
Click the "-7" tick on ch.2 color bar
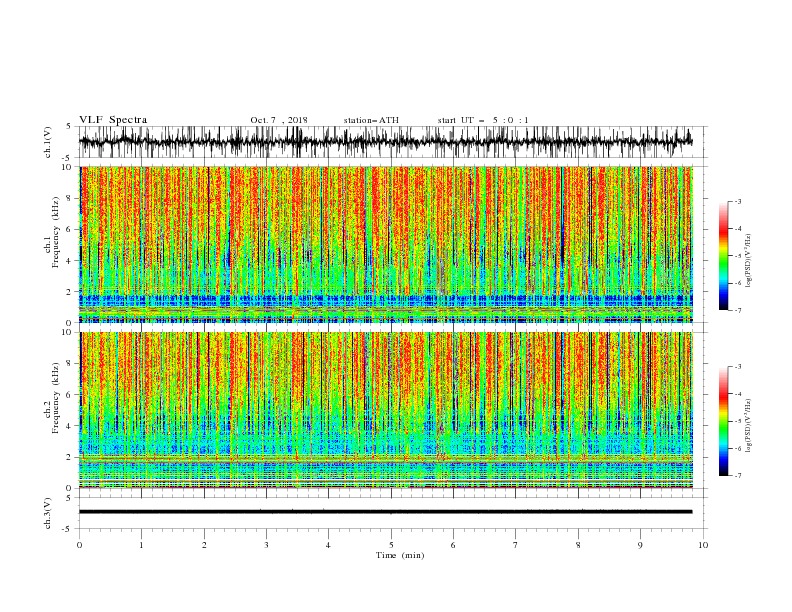click(x=738, y=476)
